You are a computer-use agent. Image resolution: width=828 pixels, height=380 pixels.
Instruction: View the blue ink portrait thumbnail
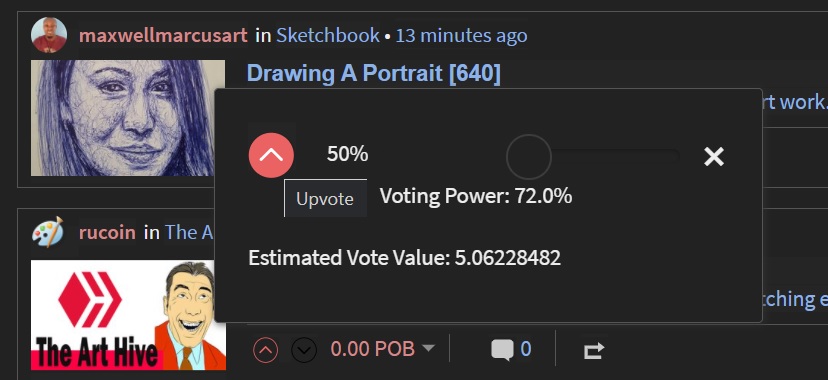coord(128,118)
